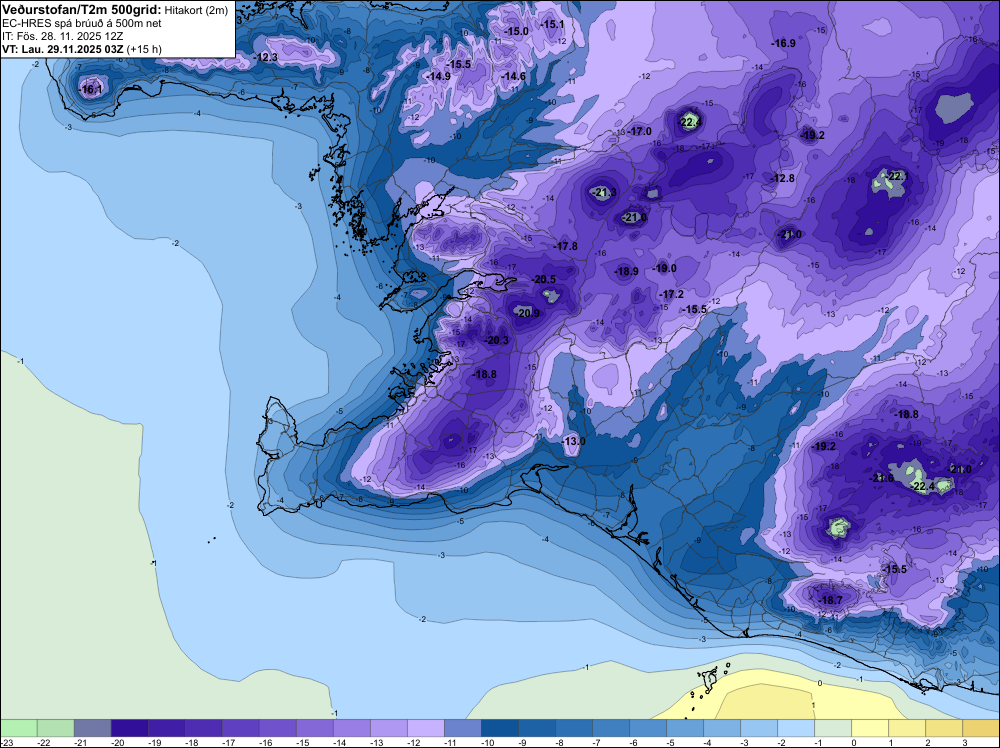This screenshot has width=1000, height=748.
Task: Click the -17.8 temperature label
Action: coord(565,246)
